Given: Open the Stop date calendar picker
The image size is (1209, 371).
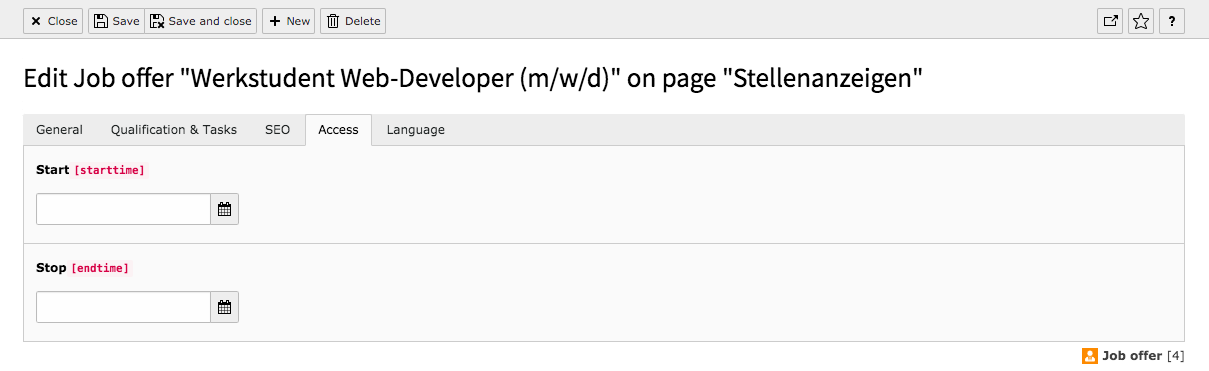Looking at the screenshot, I should click(x=225, y=307).
